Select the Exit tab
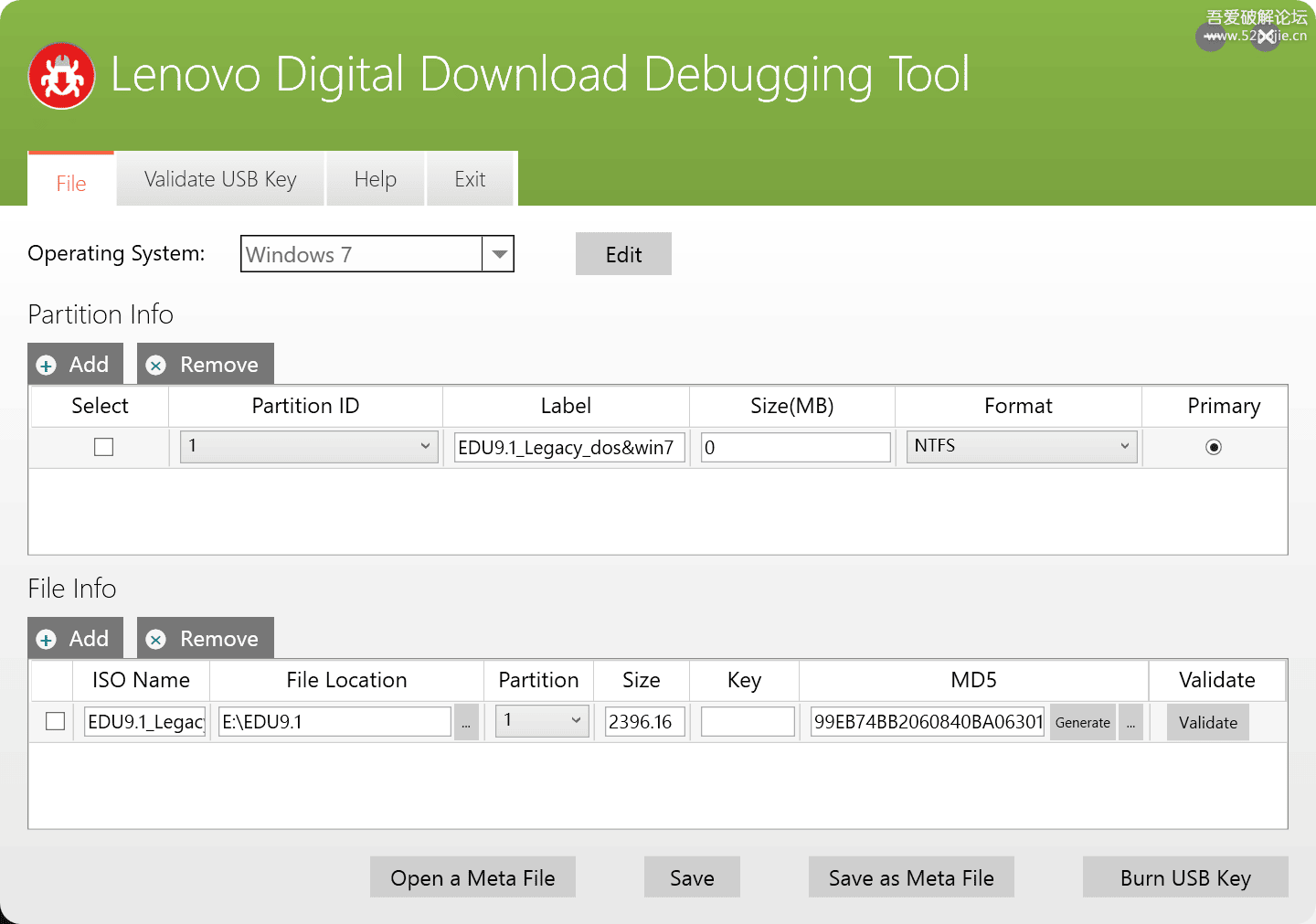This screenshot has width=1316, height=924. point(471,179)
